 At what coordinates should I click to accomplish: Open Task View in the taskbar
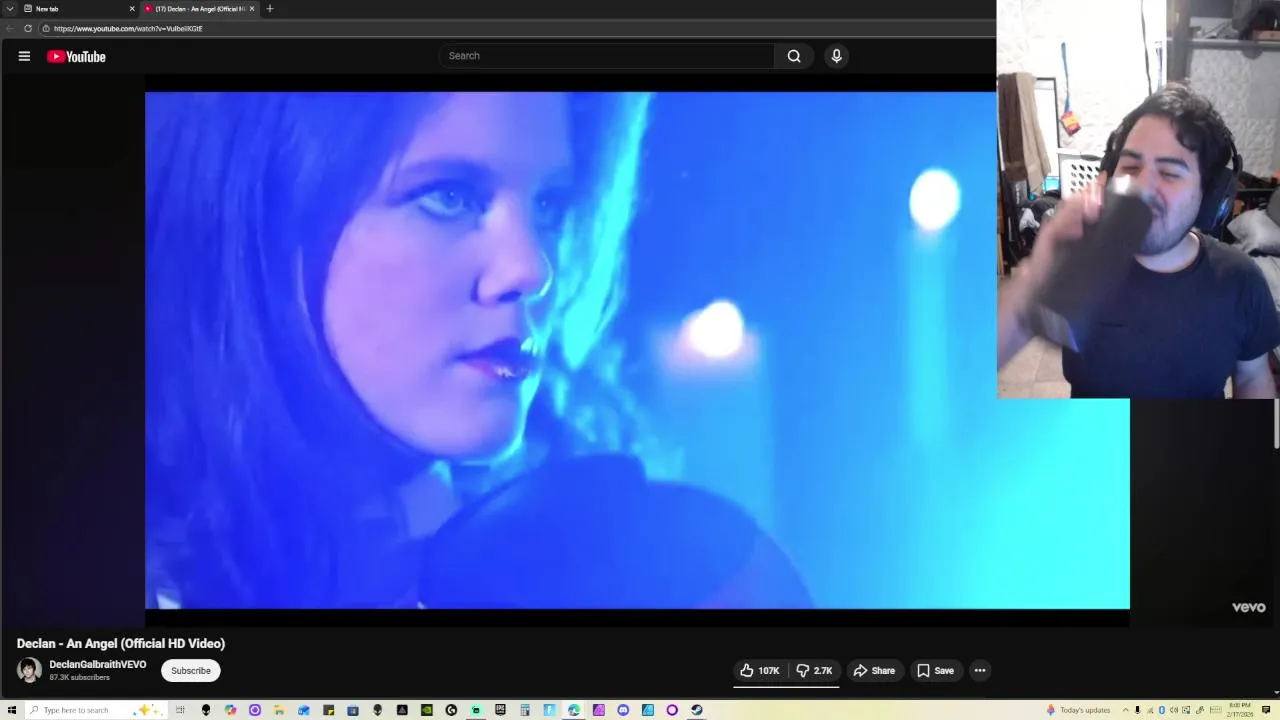(180, 710)
